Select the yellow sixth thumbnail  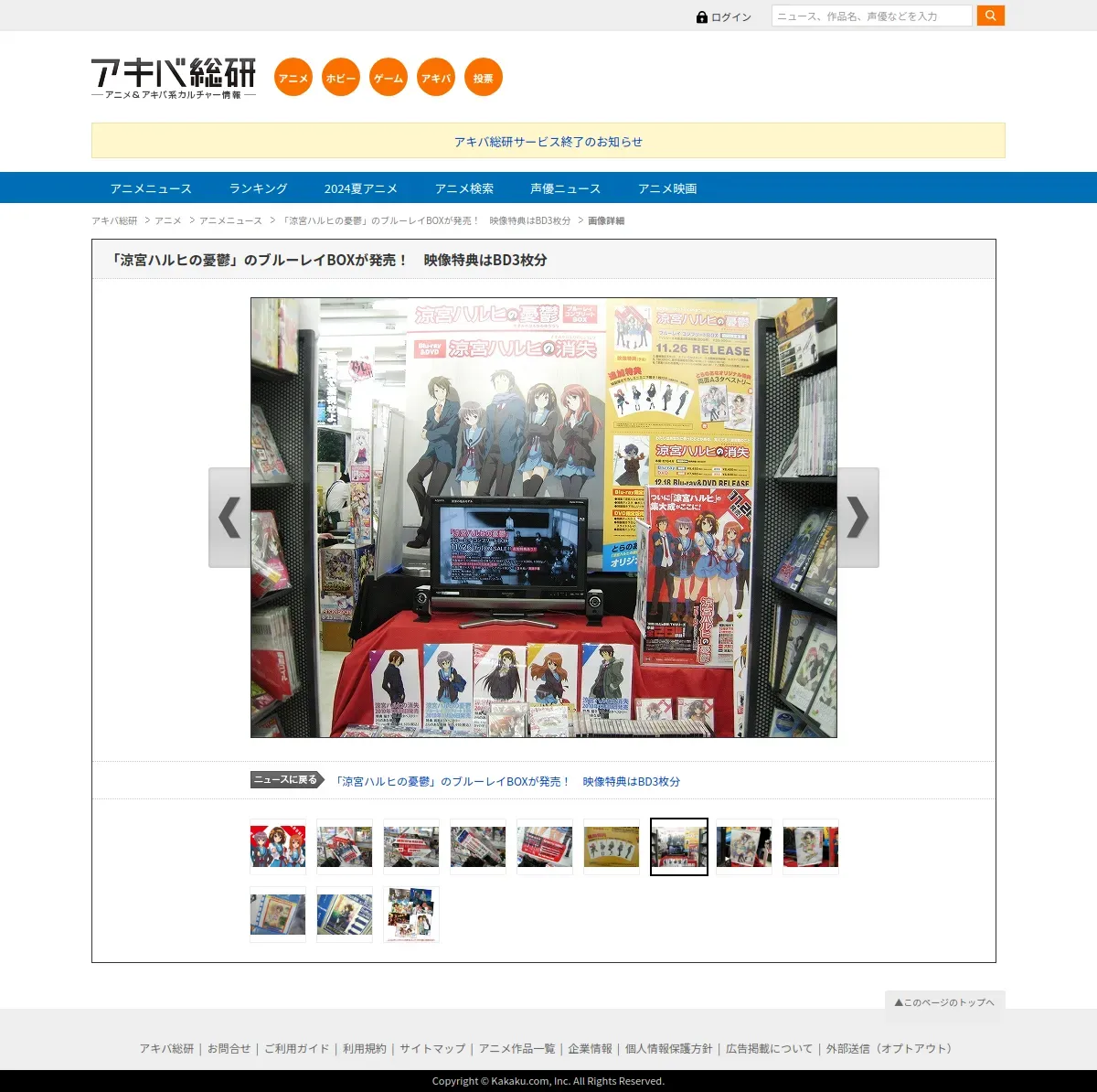click(x=612, y=847)
